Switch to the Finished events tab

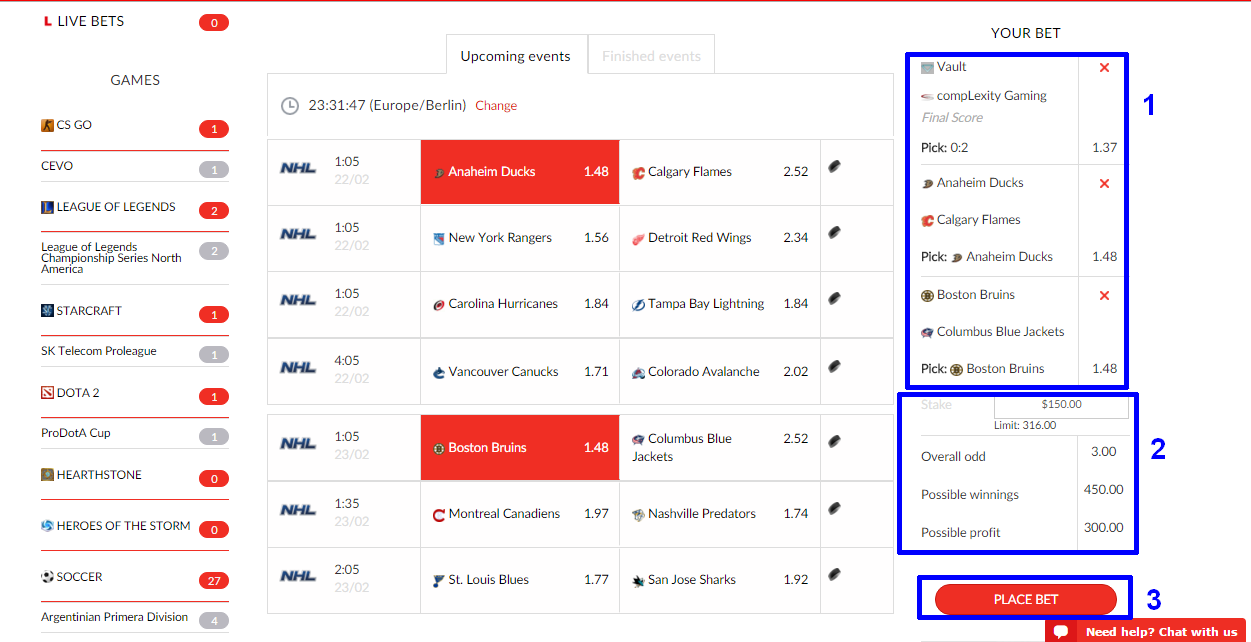point(651,56)
